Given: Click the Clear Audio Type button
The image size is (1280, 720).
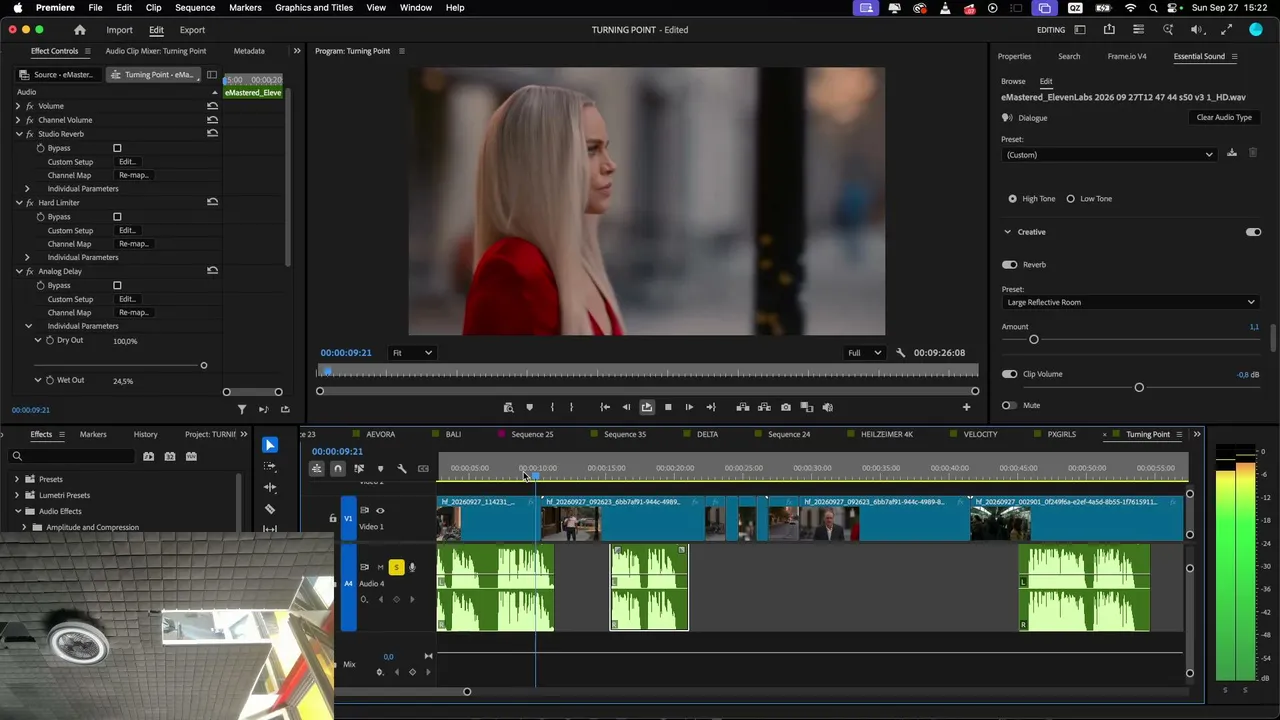Looking at the screenshot, I should 1224,118.
